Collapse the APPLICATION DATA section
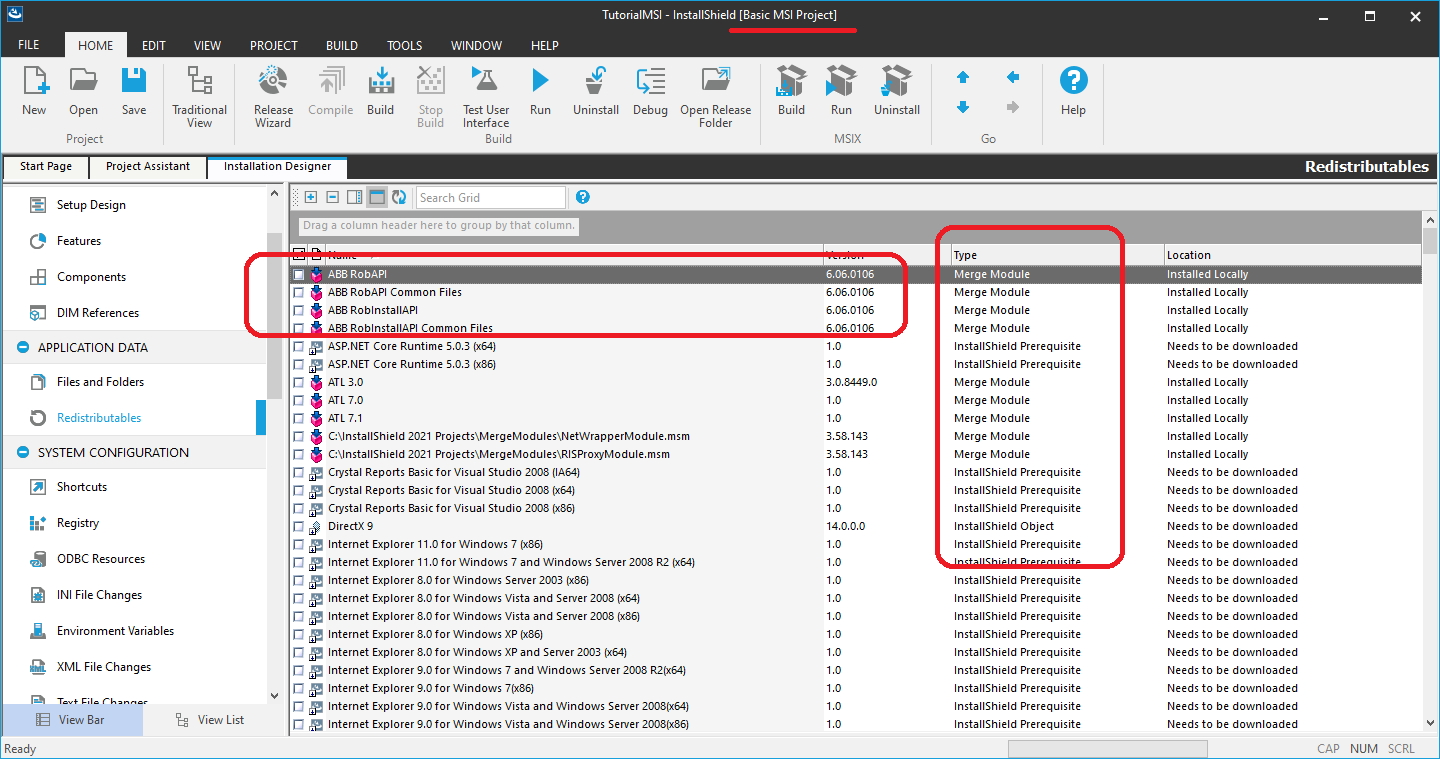Viewport: 1440px width, 759px height. (23, 347)
